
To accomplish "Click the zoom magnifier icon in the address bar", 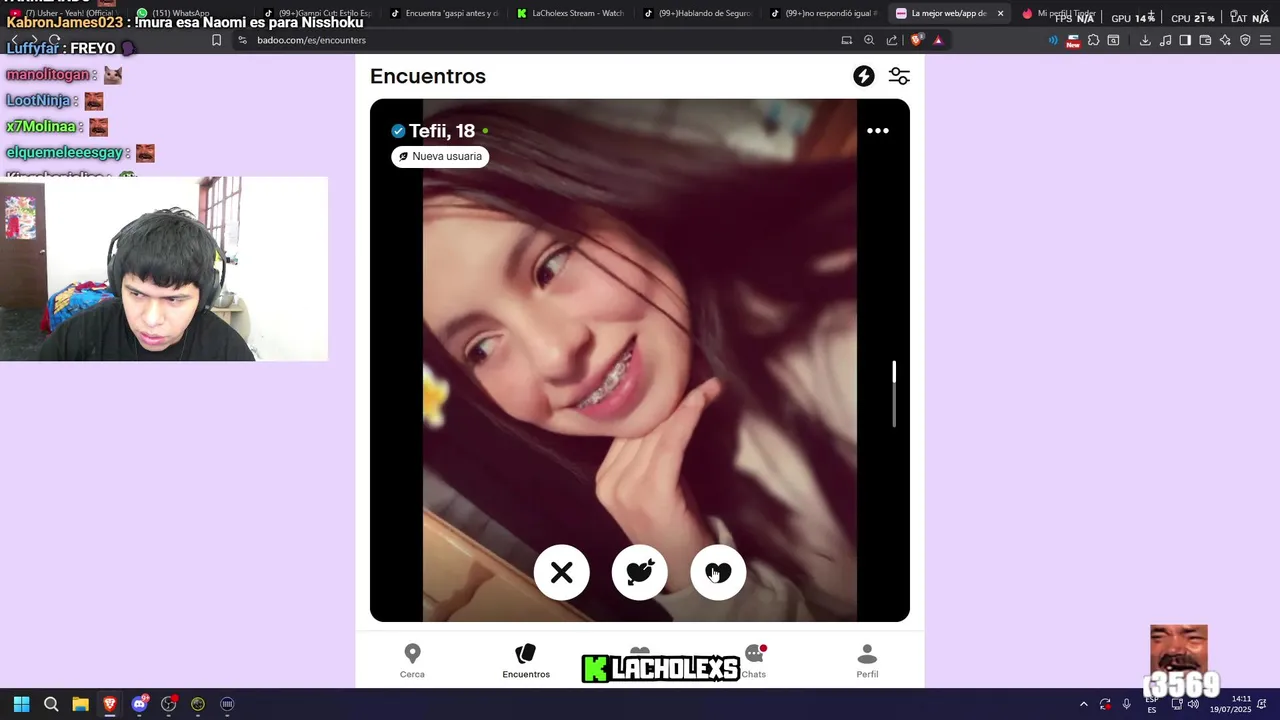I will click(x=869, y=40).
